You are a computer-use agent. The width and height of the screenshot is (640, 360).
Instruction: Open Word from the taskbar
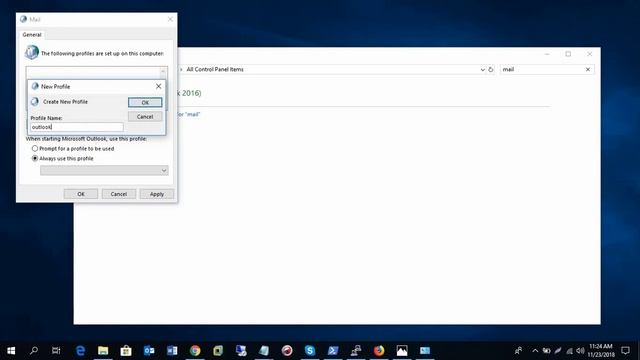172,351
